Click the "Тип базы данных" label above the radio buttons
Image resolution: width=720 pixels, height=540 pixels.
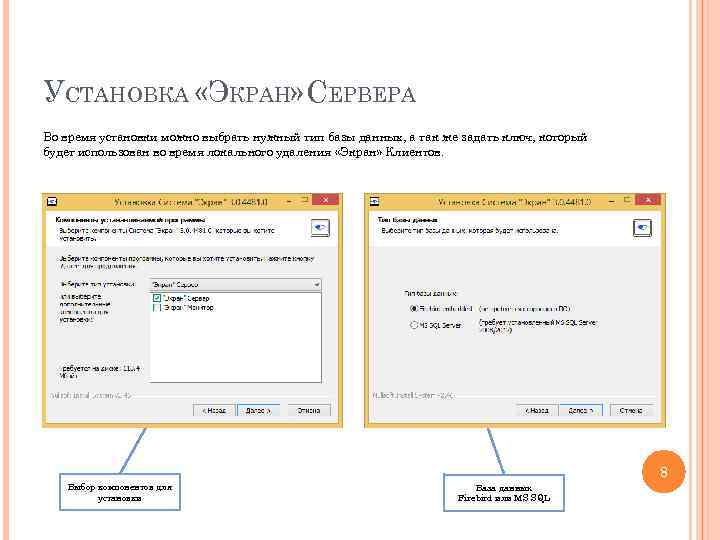(x=431, y=292)
